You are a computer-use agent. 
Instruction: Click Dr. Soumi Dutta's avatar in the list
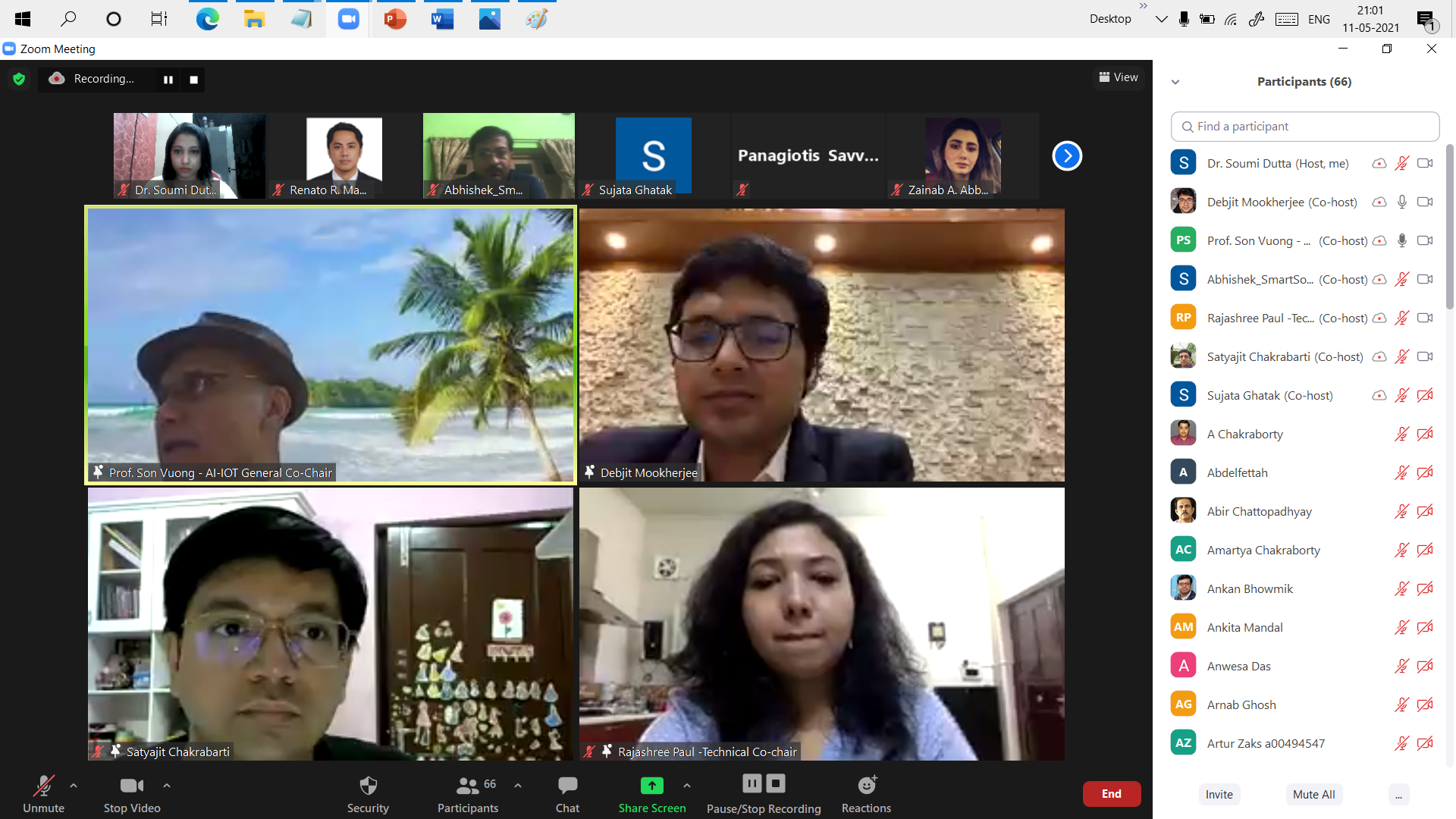pos(1183,163)
